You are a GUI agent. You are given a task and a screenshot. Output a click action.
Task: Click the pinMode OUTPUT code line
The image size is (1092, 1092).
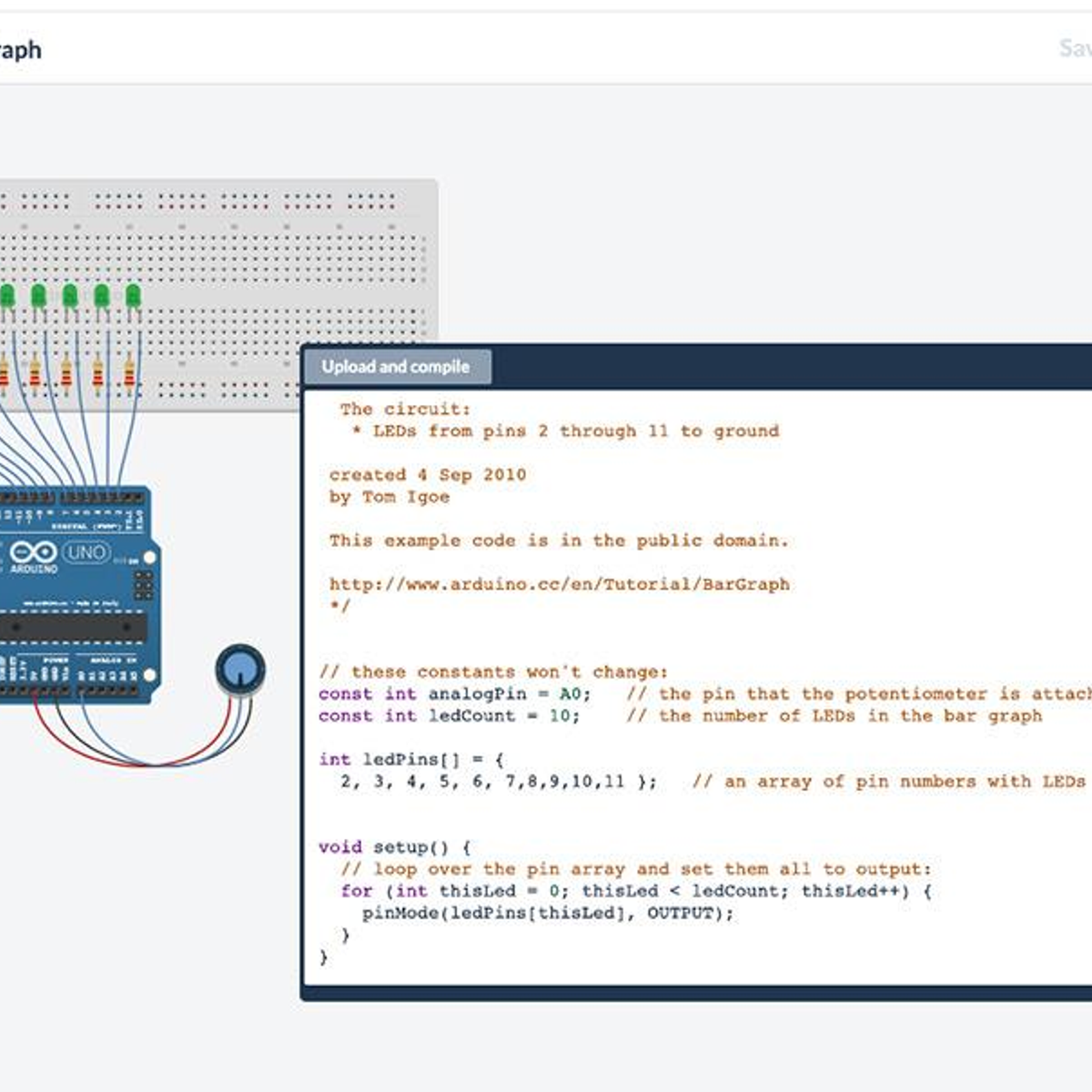[x=547, y=913]
